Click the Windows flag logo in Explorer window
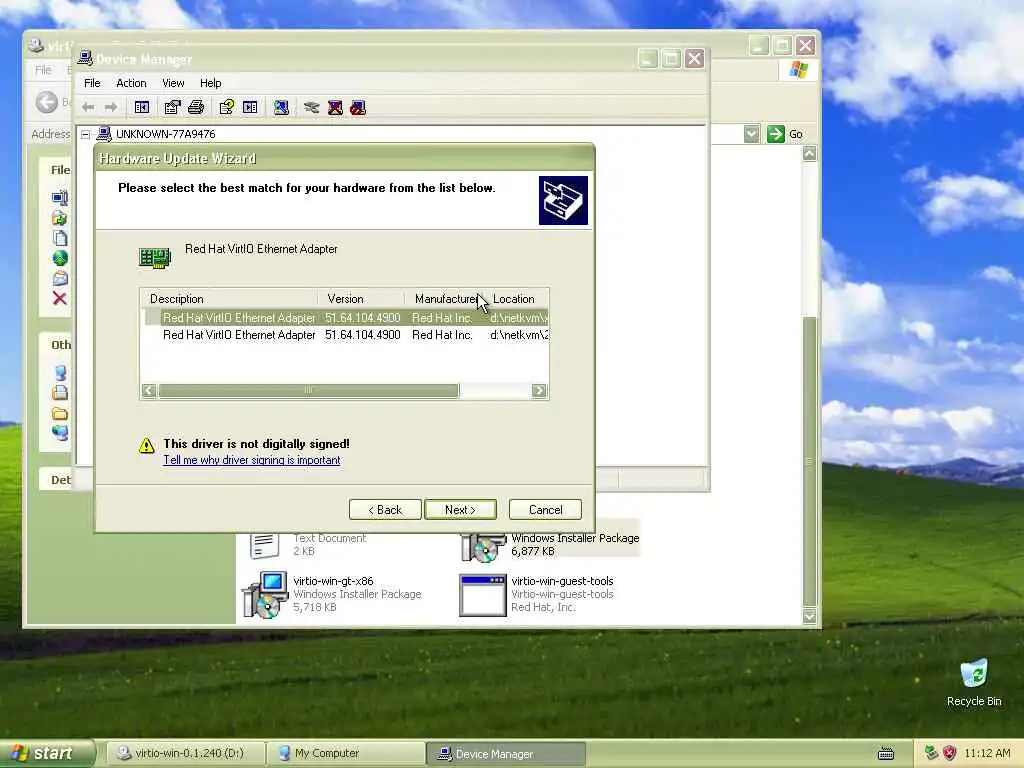The image size is (1024, 768). pyautogui.click(x=798, y=69)
